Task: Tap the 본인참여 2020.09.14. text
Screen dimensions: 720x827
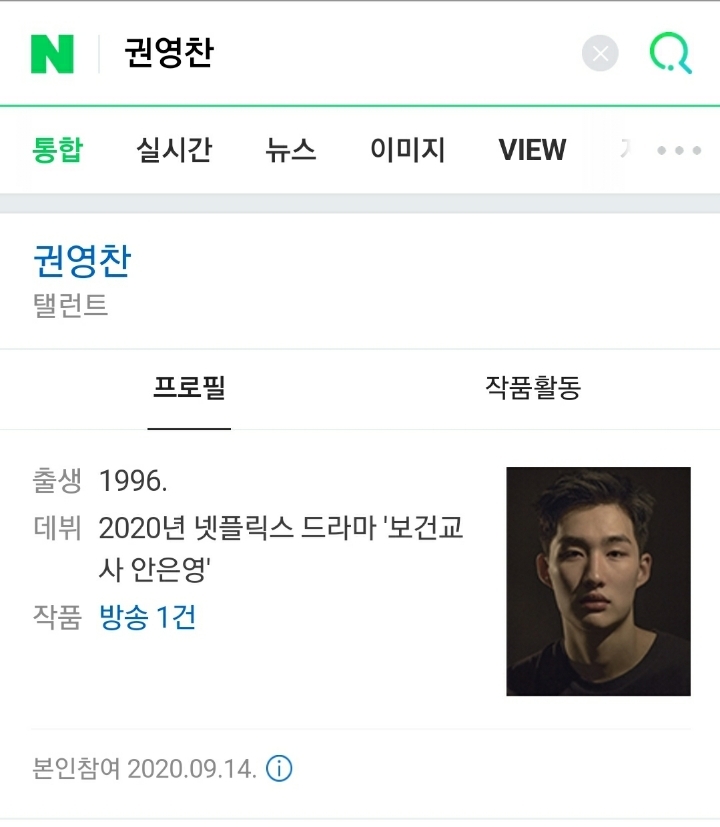Action: tap(144, 769)
